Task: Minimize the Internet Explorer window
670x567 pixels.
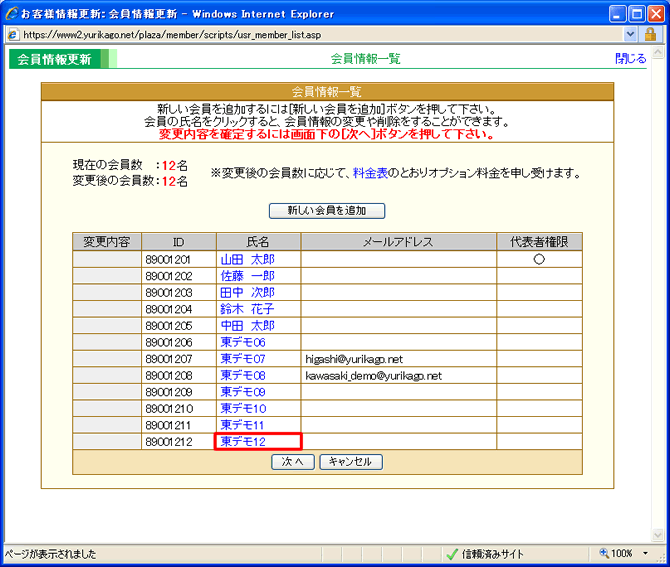Action: (x=617, y=14)
